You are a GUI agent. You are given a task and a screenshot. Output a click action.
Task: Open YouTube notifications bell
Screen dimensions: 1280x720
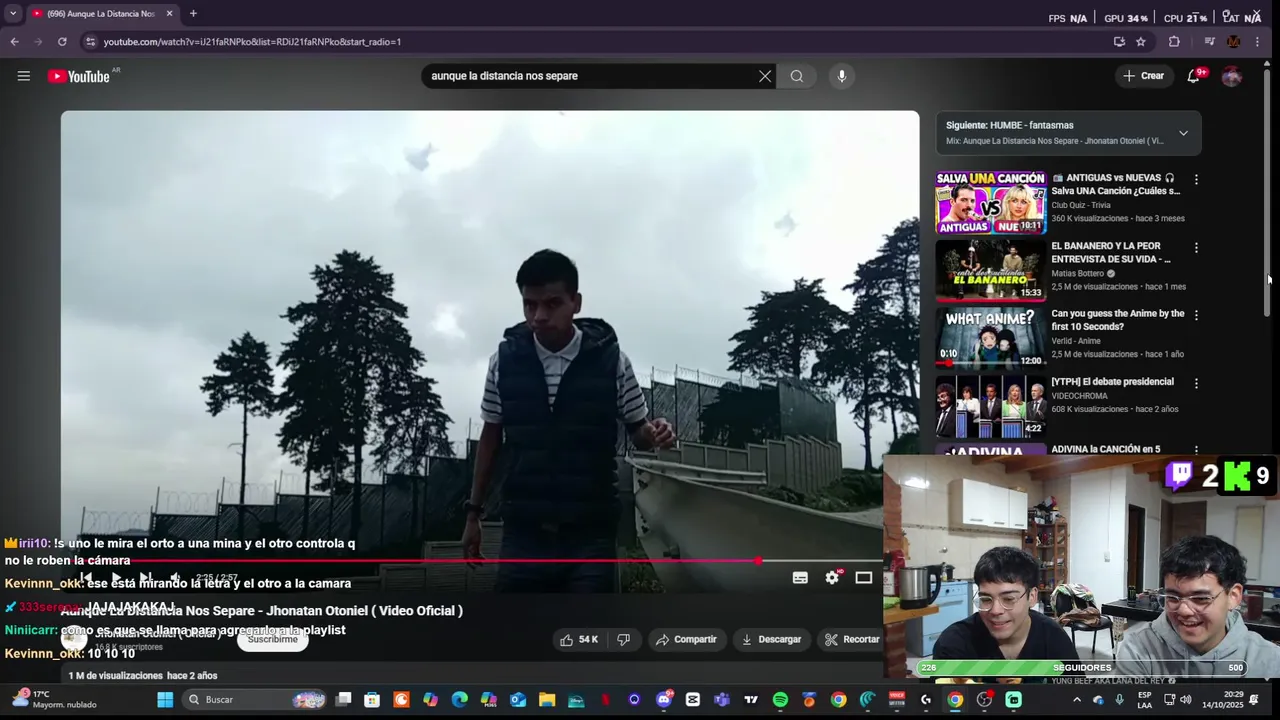[1193, 76]
